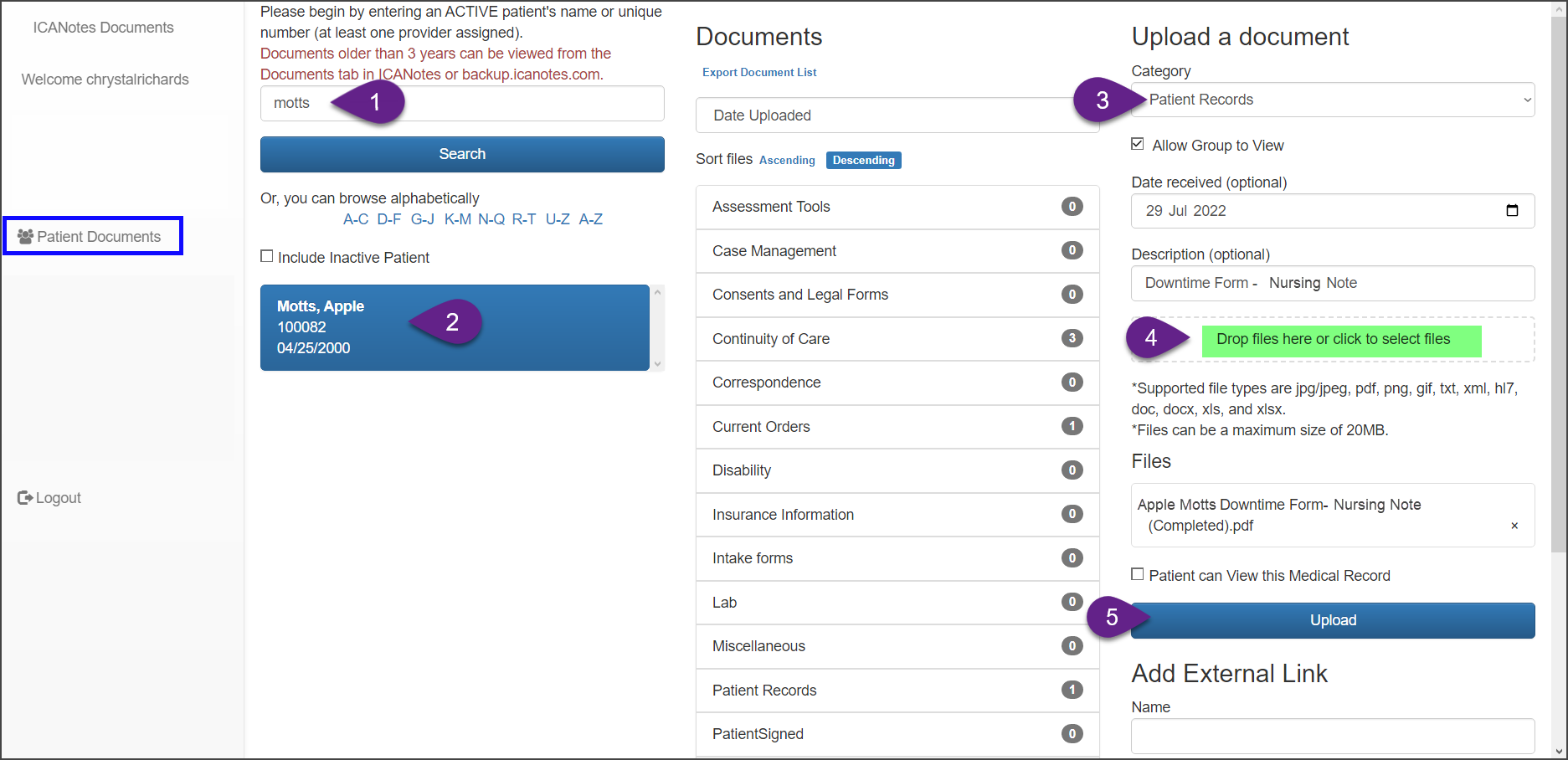Click the Continuity of Care count badge
Screen dimensions: 1568x760
pos(1072,338)
